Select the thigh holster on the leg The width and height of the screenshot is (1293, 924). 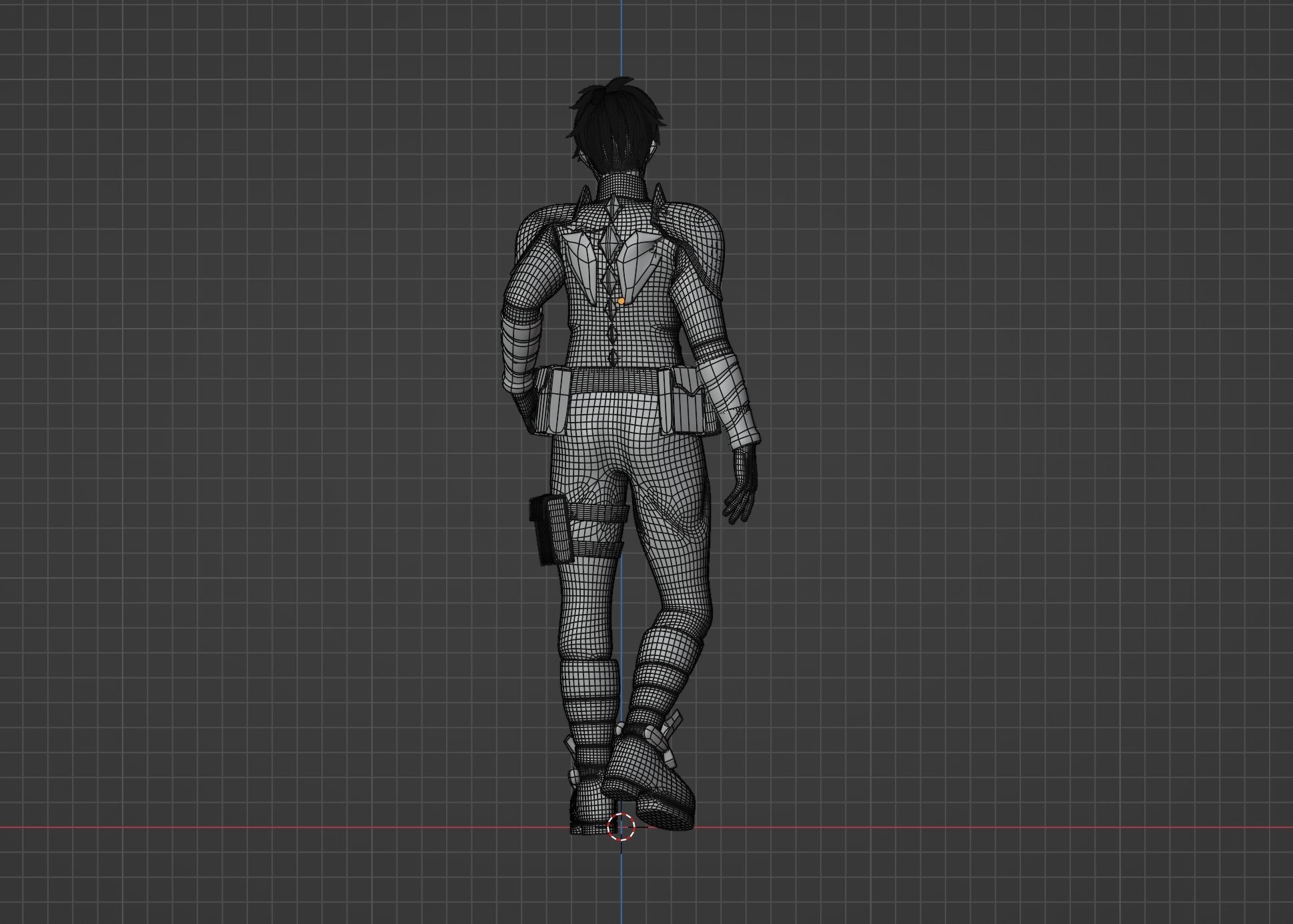[551, 529]
